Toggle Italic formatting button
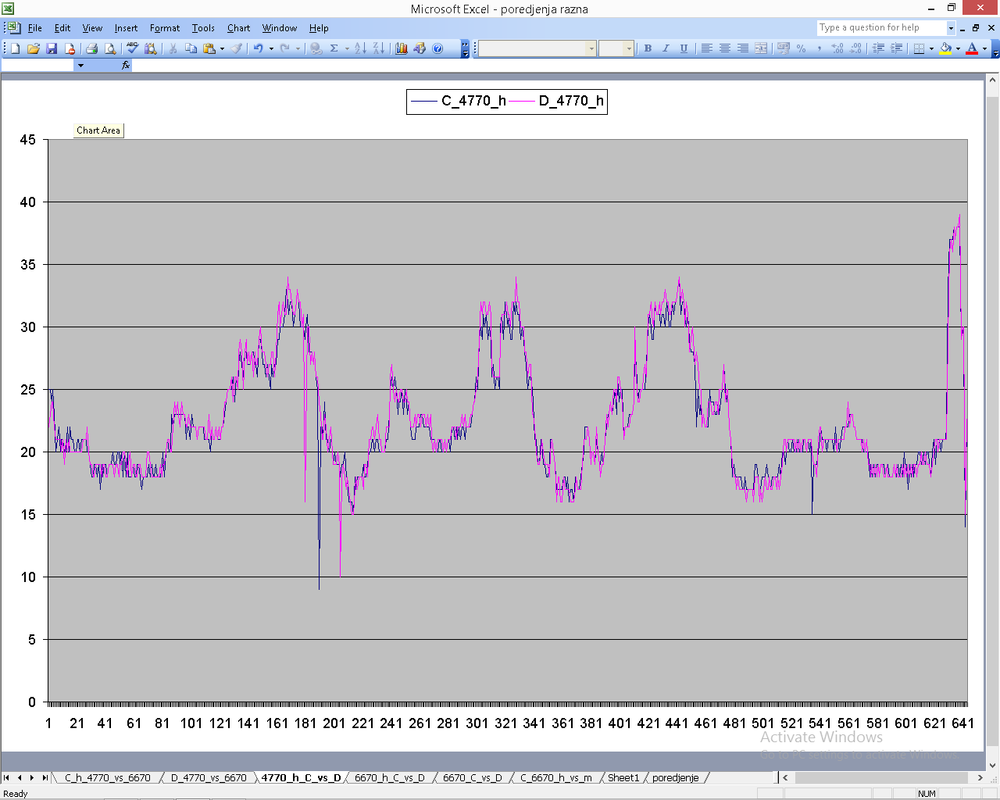 [x=666, y=48]
